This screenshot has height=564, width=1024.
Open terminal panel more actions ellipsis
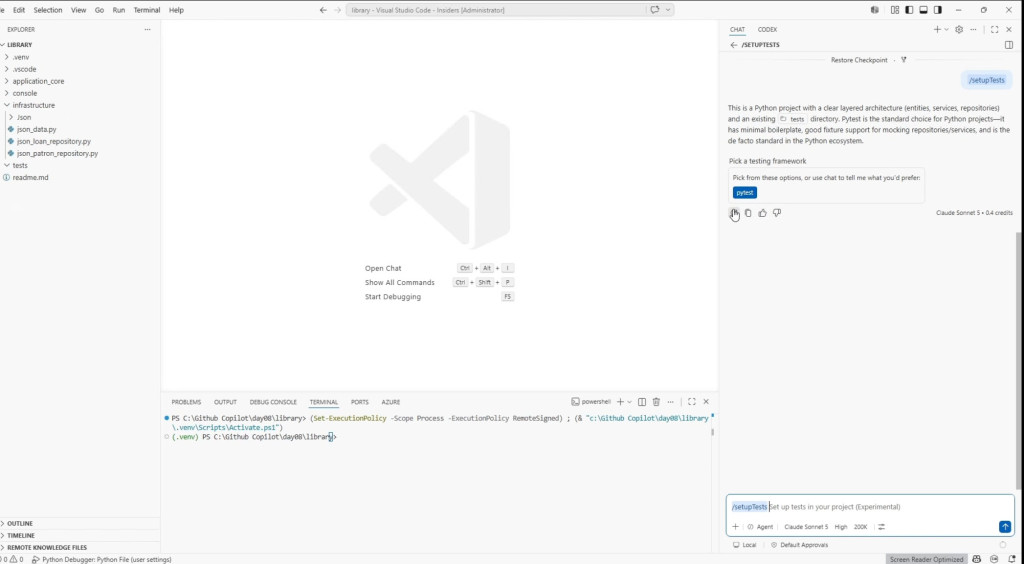(x=671, y=402)
